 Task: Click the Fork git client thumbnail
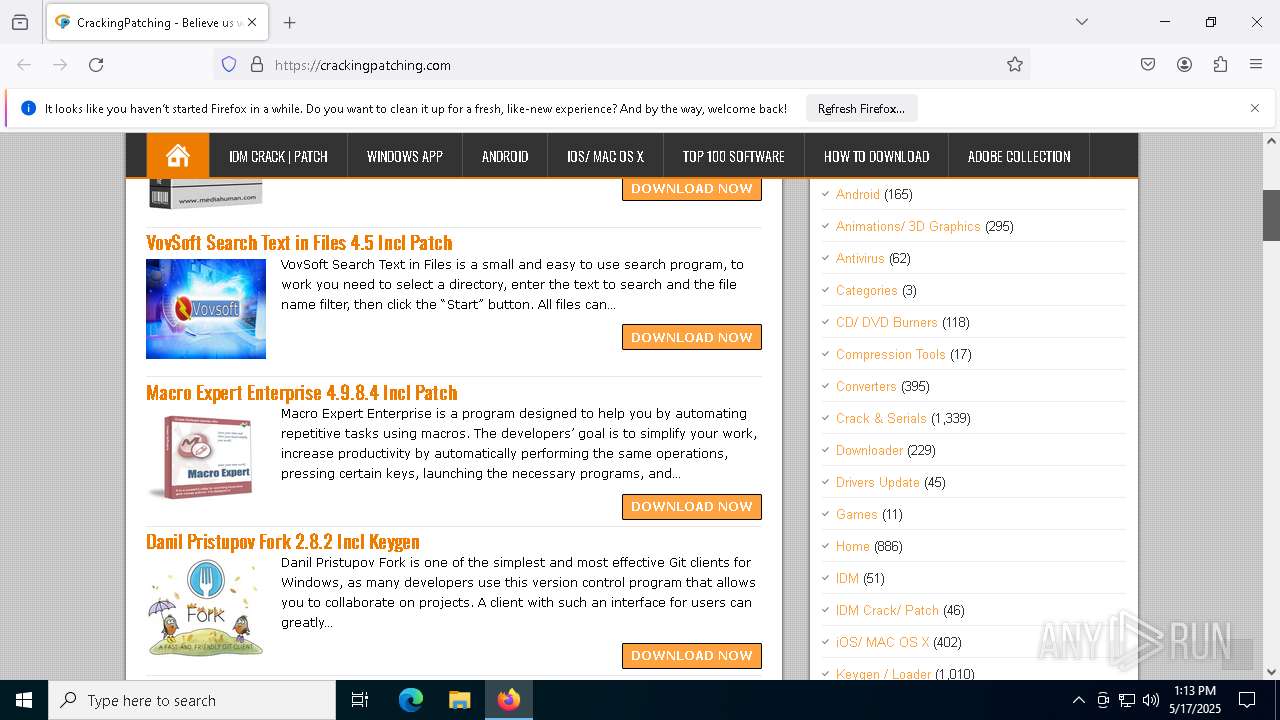coord(206,607)
